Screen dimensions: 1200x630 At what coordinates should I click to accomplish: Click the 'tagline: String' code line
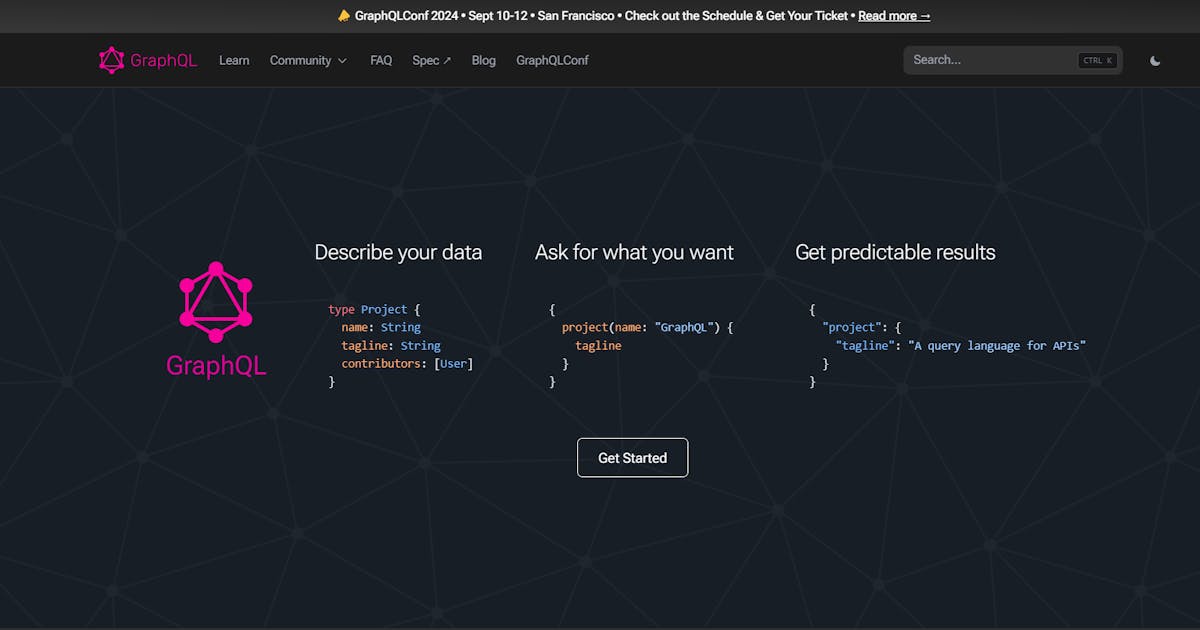click(x=391, y=345)
